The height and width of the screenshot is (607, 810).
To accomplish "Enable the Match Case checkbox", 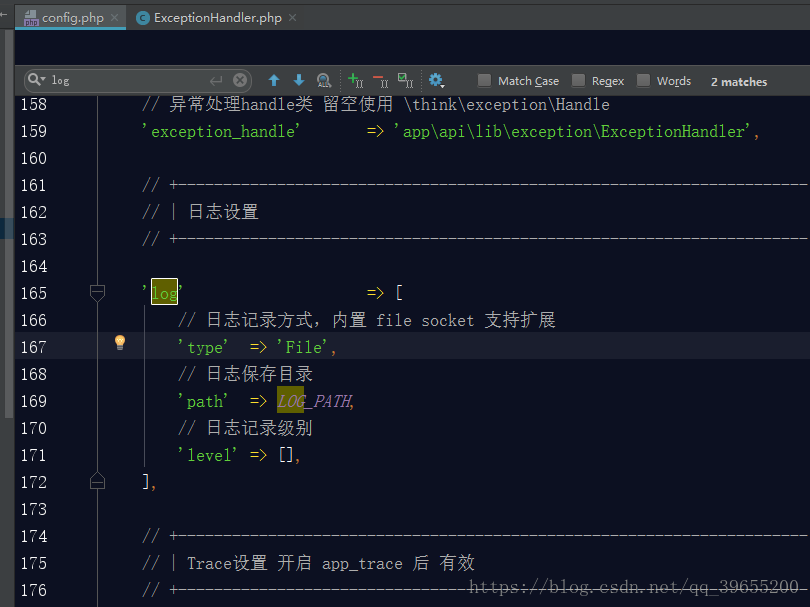I will pyautogui.click(x=484, y=80).
